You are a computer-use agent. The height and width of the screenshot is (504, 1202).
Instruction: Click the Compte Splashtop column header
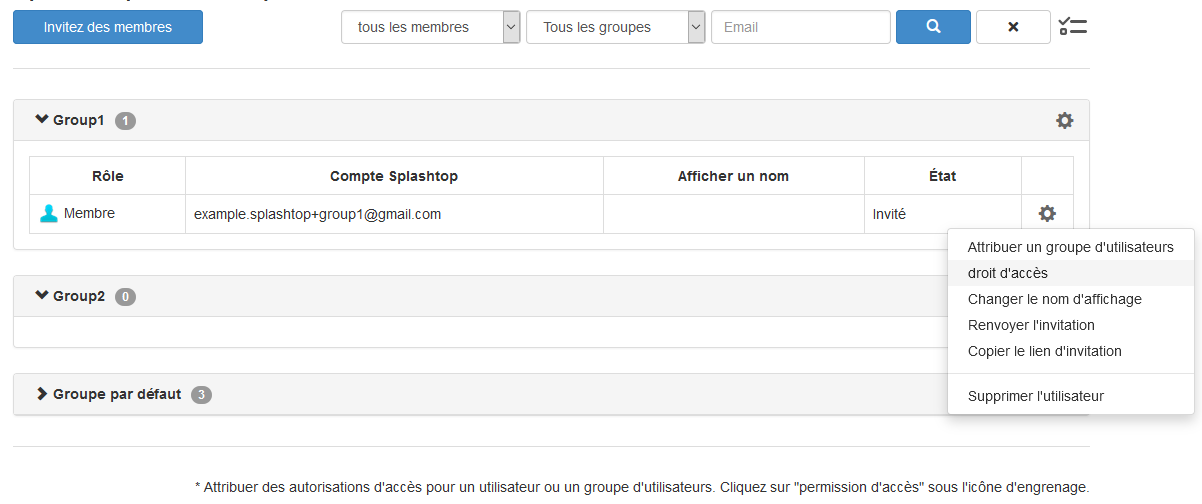394,176
